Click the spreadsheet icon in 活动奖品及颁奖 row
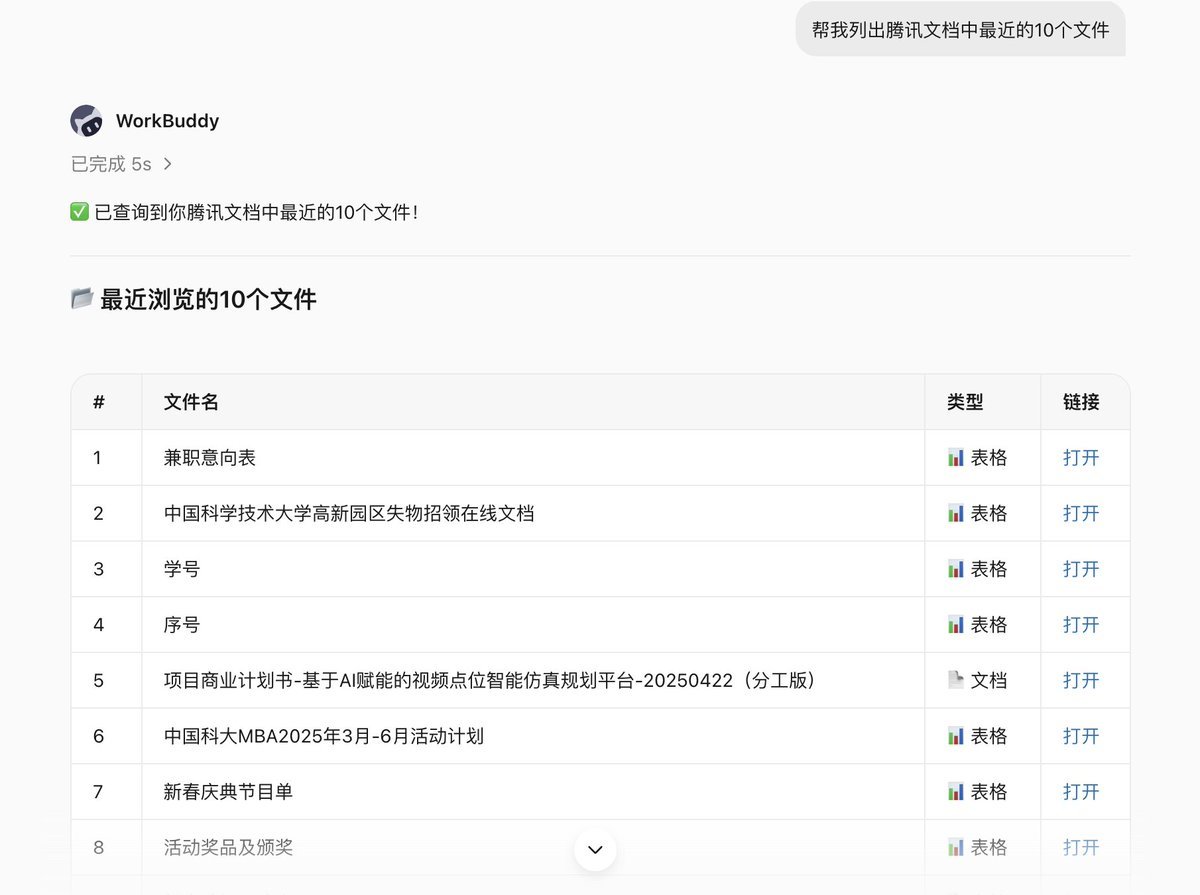 coord(956,848)
